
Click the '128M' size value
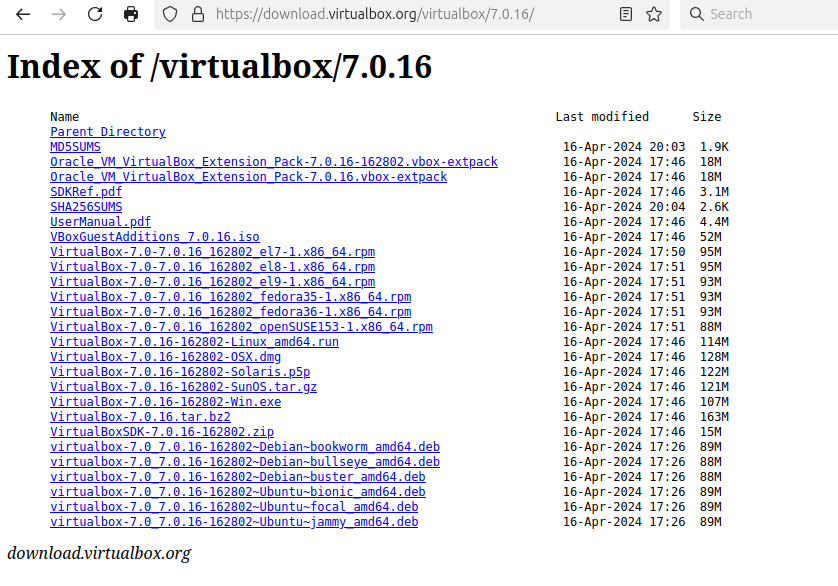coord(715,356)
